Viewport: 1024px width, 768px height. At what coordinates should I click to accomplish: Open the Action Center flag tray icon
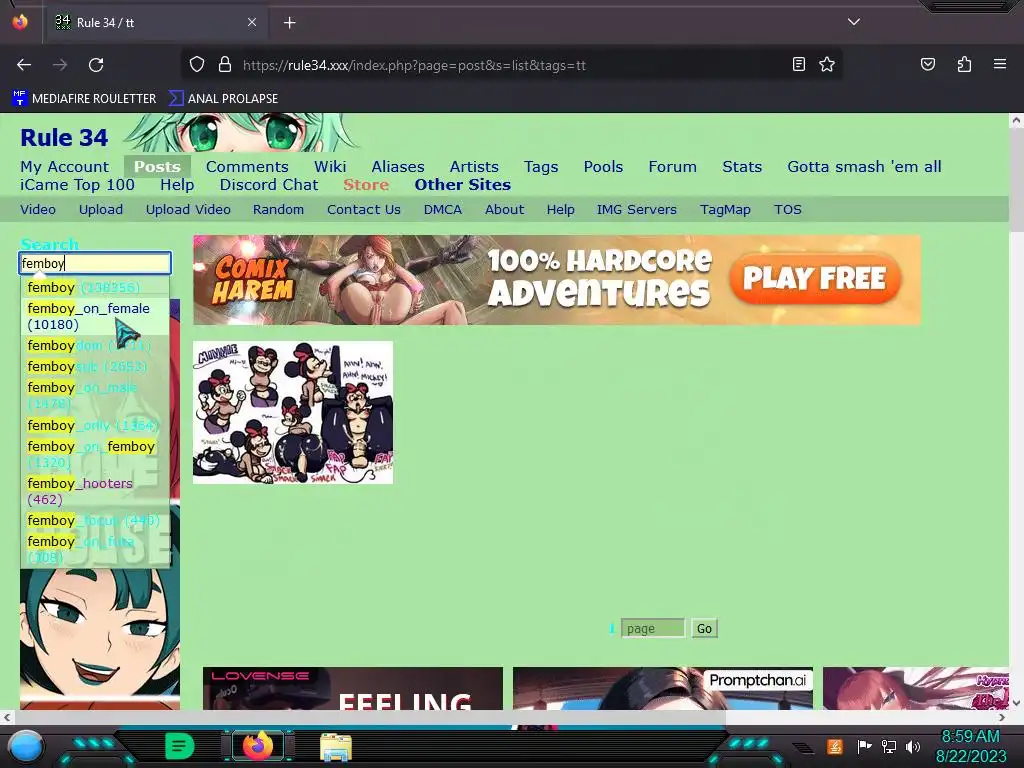(864, 746)
